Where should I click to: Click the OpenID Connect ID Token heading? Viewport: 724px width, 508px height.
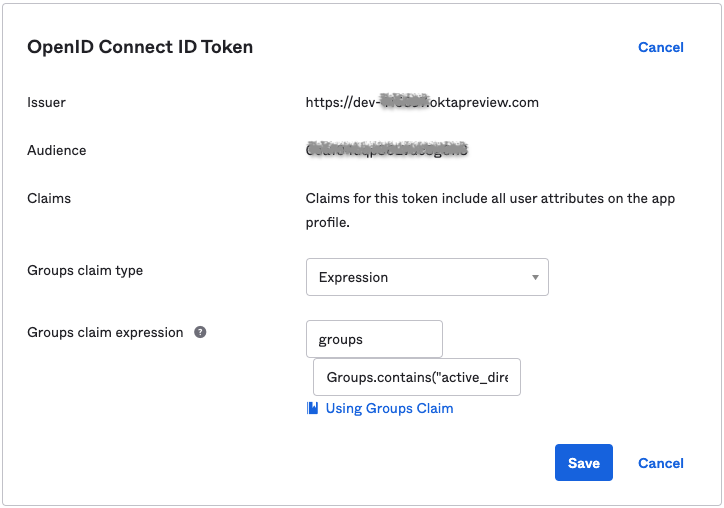coord(140,47)
